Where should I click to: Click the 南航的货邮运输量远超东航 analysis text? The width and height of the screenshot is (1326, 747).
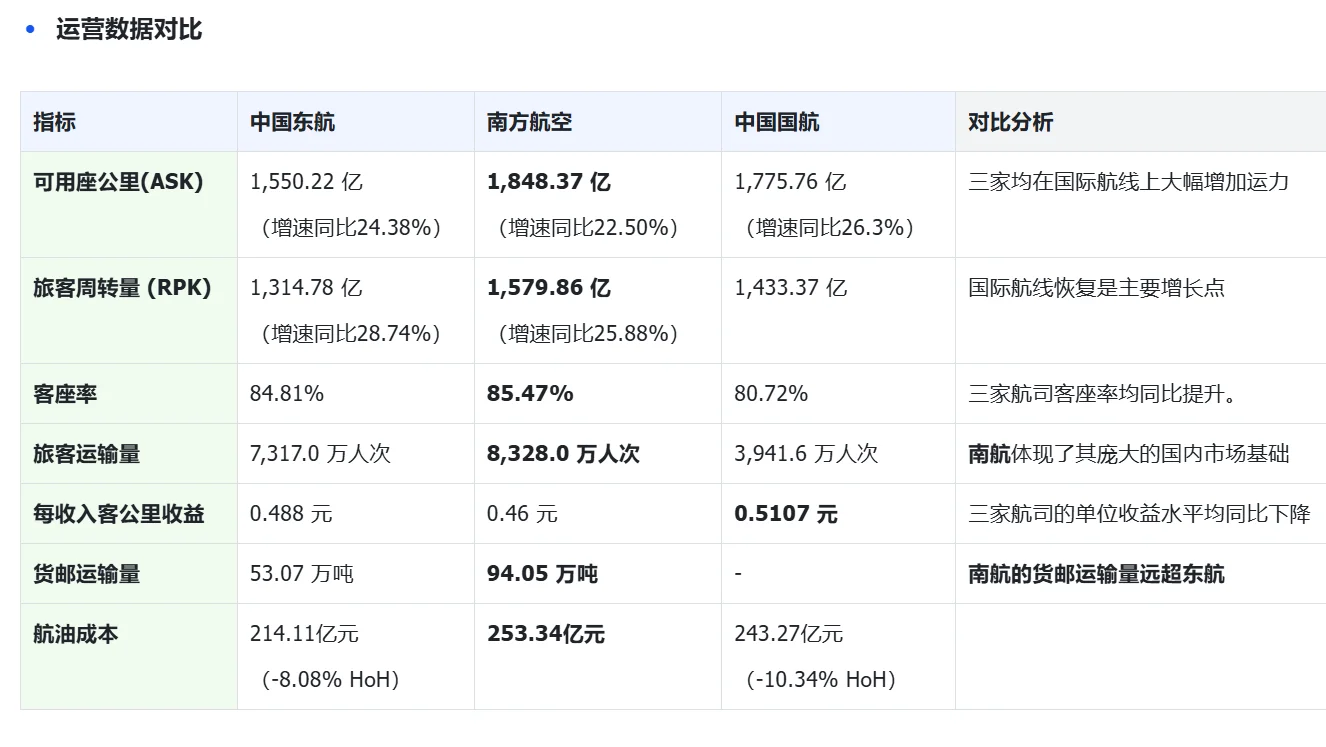pos(1096,574)
